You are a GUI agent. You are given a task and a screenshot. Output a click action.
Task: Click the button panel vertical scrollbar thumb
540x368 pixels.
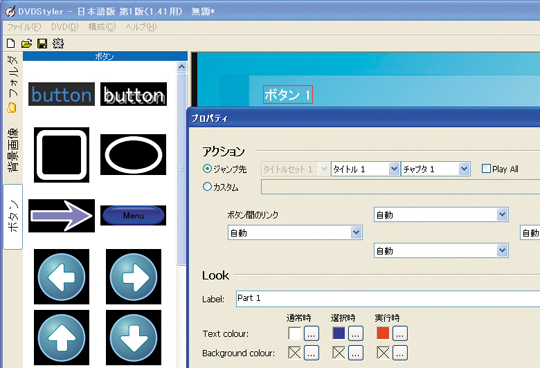tap(182, 169)
